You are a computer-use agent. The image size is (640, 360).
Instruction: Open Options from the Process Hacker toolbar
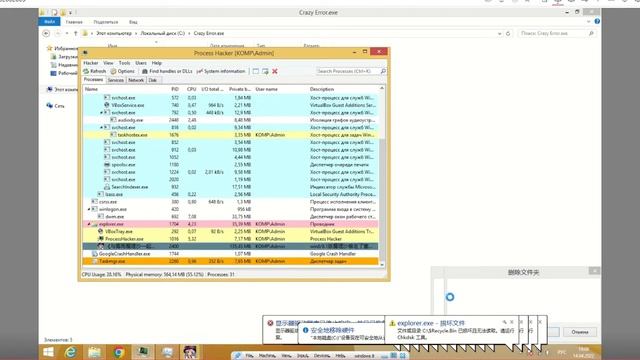122,71
